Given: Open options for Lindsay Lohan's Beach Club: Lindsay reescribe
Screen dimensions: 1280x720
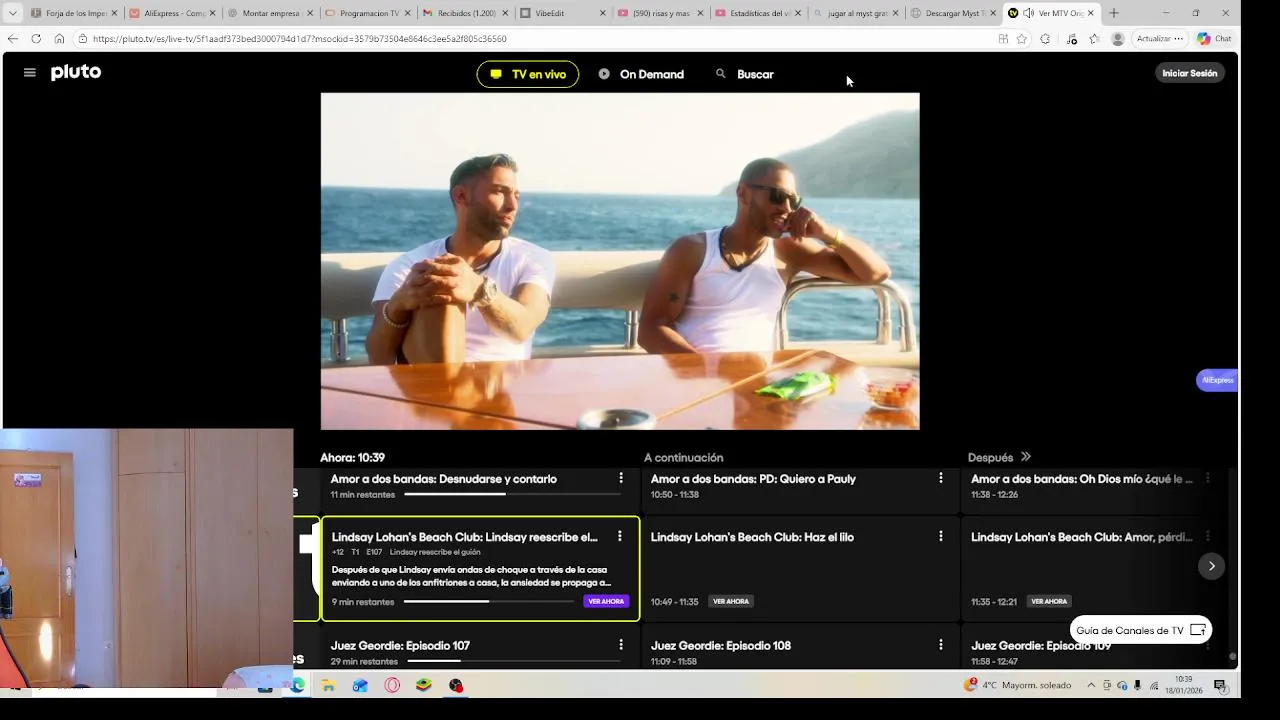Looking at the screenshot, I should tap(620, 537).
